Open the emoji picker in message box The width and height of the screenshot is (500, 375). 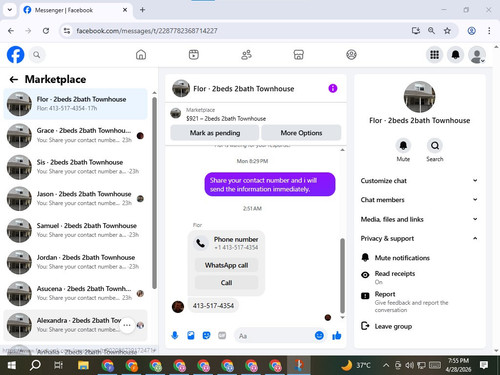tap(319, 335)
